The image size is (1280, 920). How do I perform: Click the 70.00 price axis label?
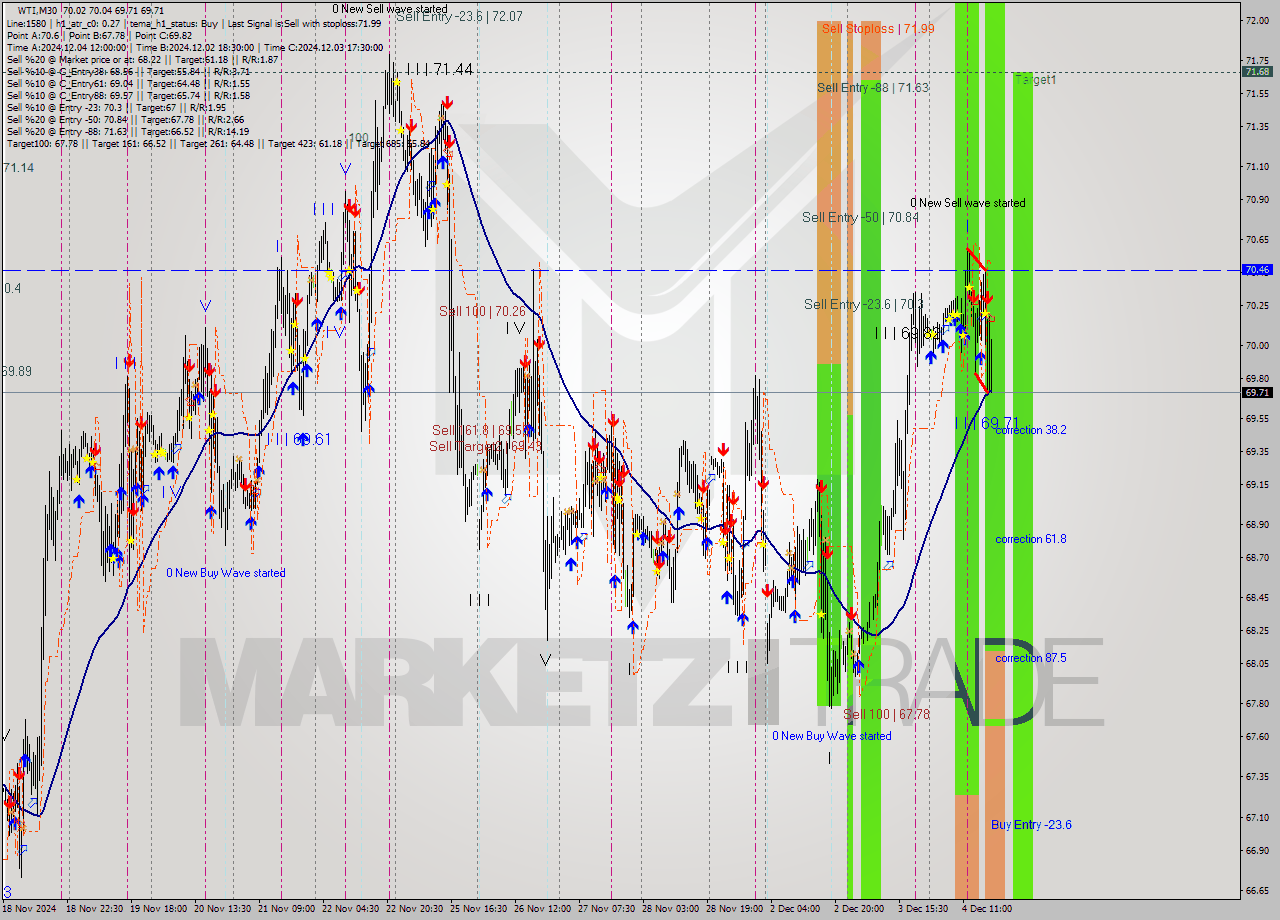pyautogui.click(x=1257, y=346)
